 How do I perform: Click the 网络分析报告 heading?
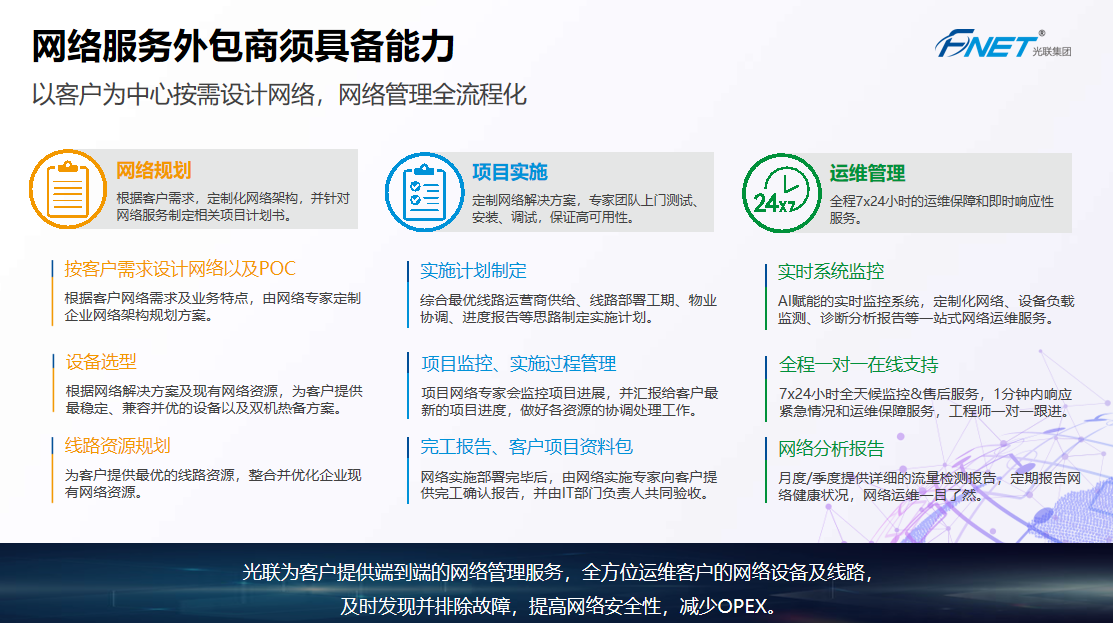pos(831,447)
